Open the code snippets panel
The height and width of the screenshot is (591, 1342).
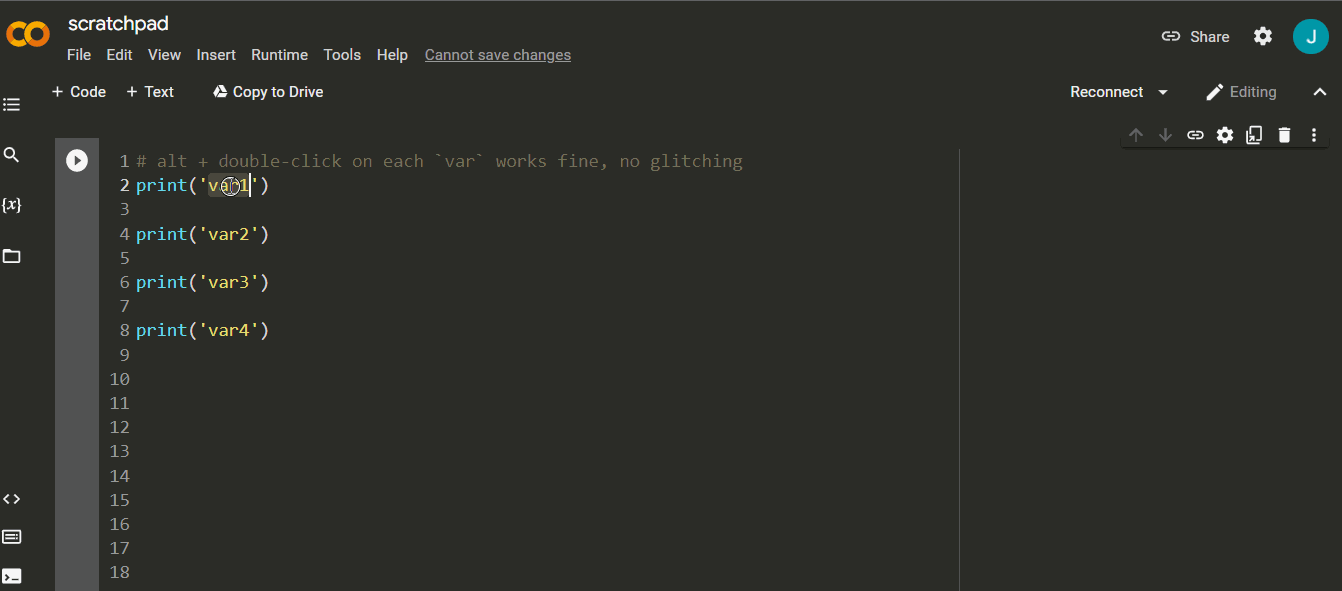(x=11, y=498)
